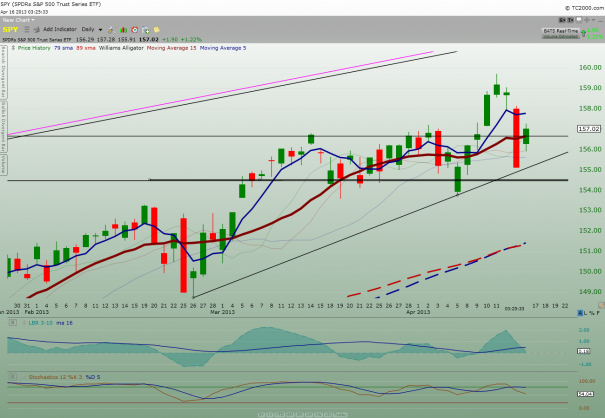
Task: Click the 79 sma indicator label
Action: pyautogui.click(x=63, y=48)
